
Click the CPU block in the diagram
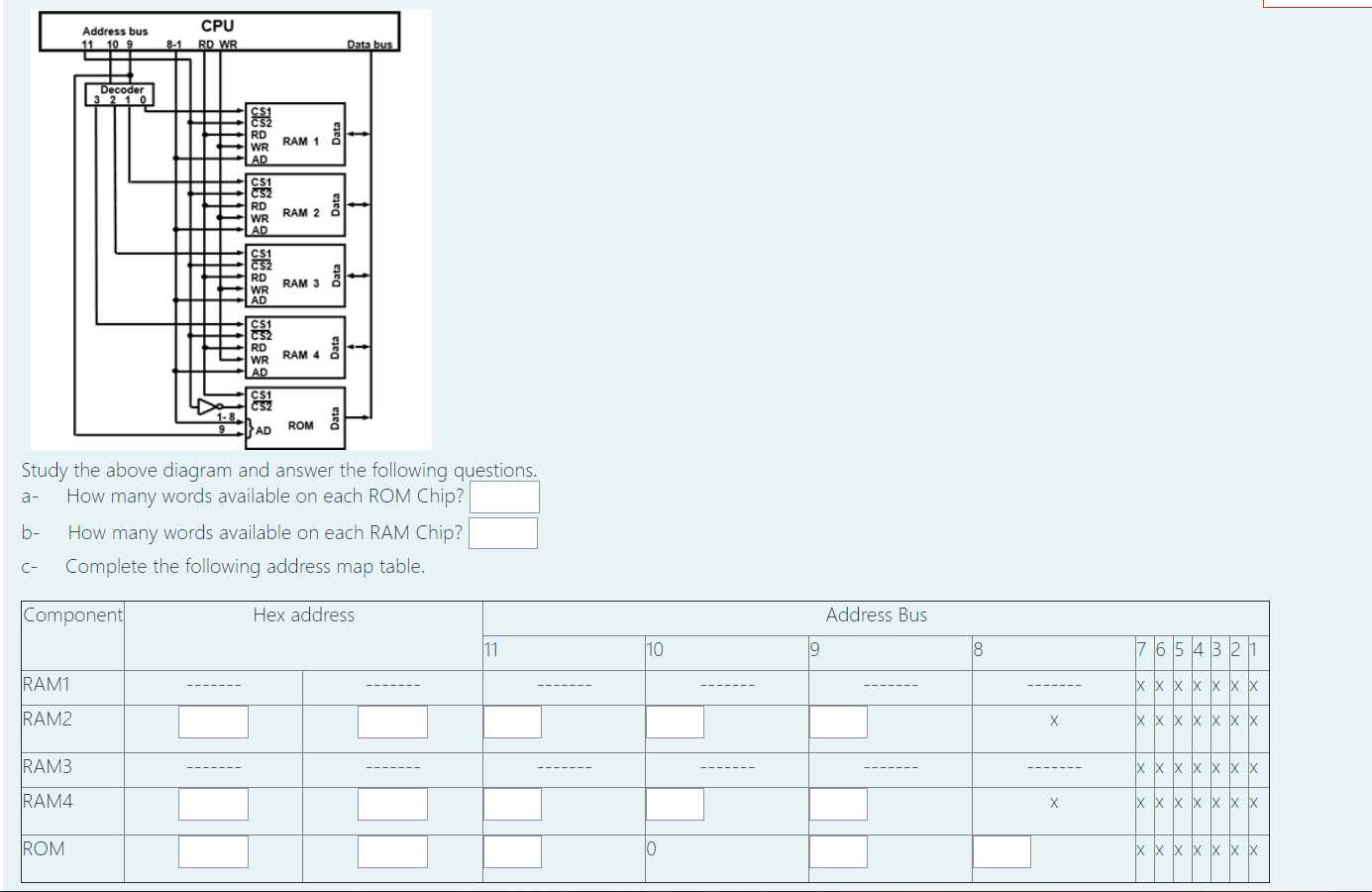point(218,28)
